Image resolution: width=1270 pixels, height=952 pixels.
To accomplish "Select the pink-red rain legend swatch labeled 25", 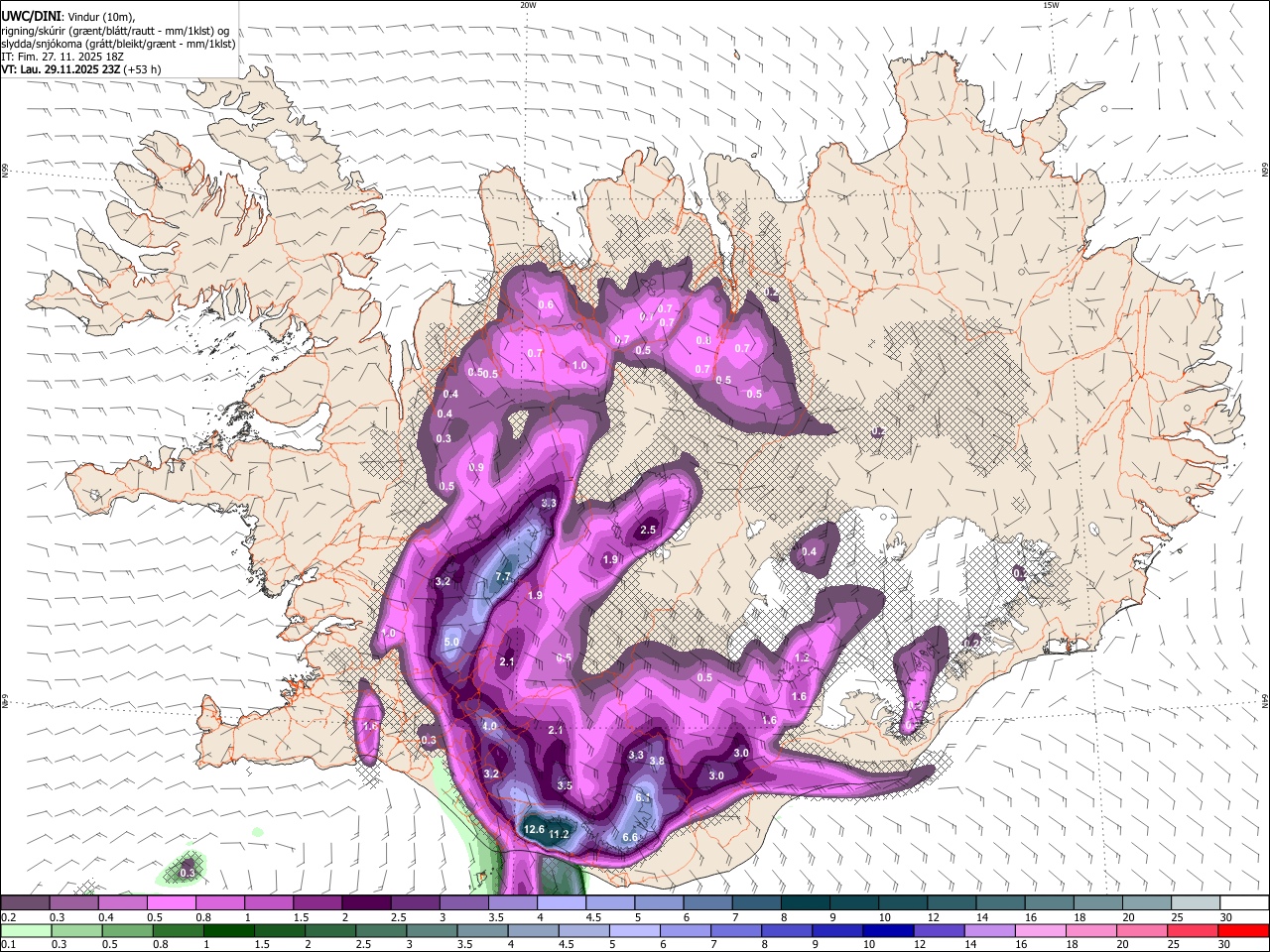I will pos(1193,930).
